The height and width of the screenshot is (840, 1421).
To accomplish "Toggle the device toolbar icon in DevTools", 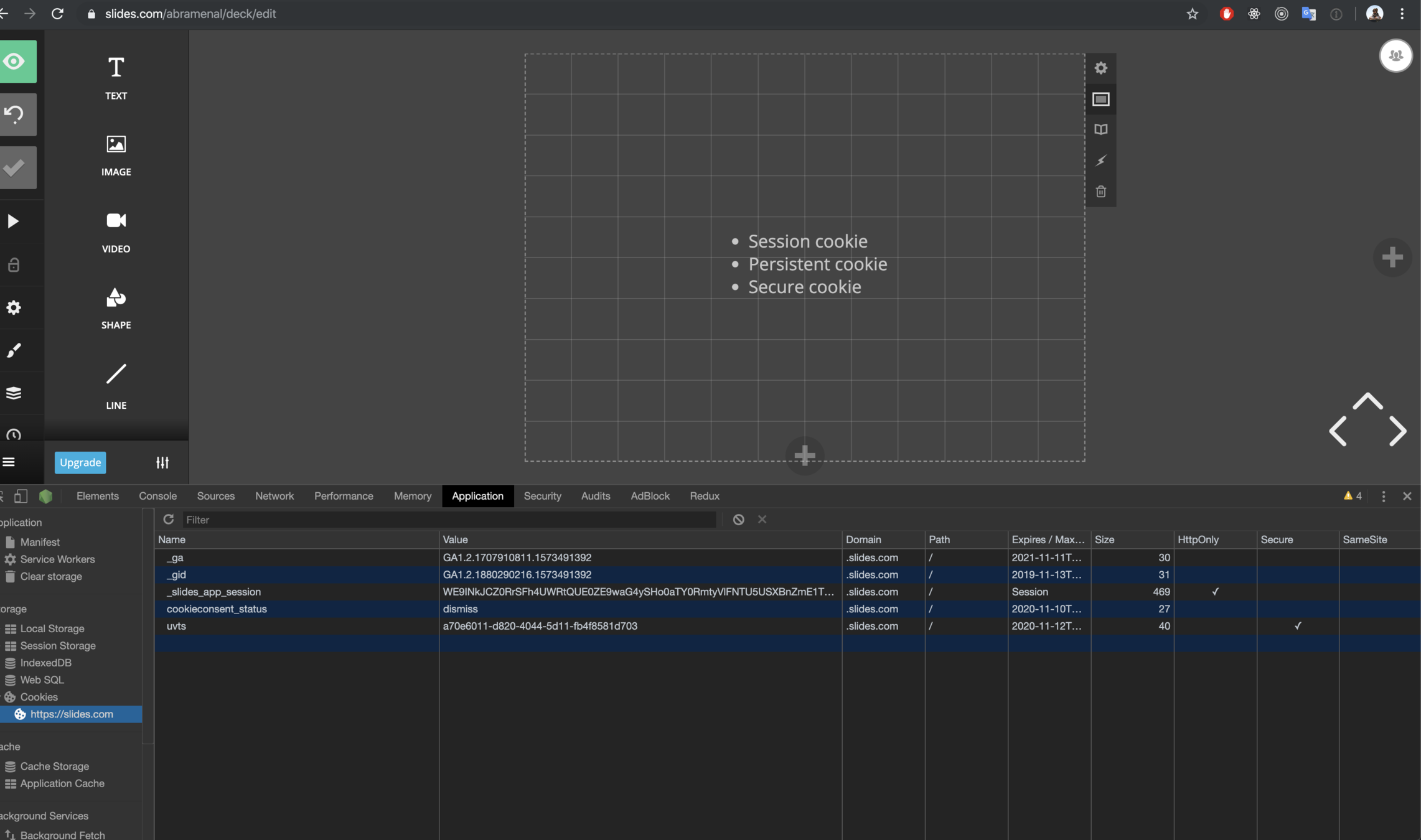I will (x=21, y=496).
